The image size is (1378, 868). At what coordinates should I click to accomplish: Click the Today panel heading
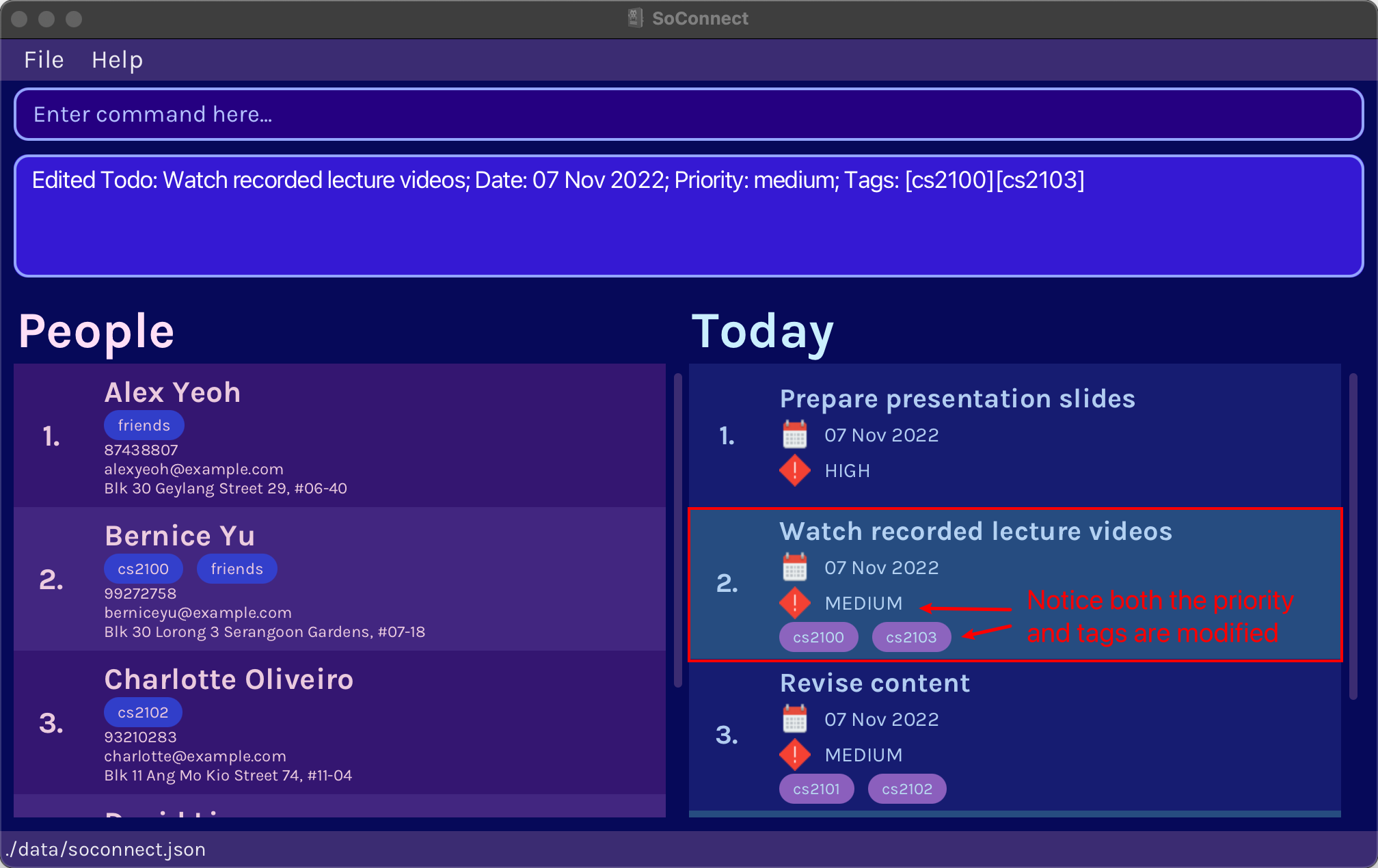click(763, 331)
